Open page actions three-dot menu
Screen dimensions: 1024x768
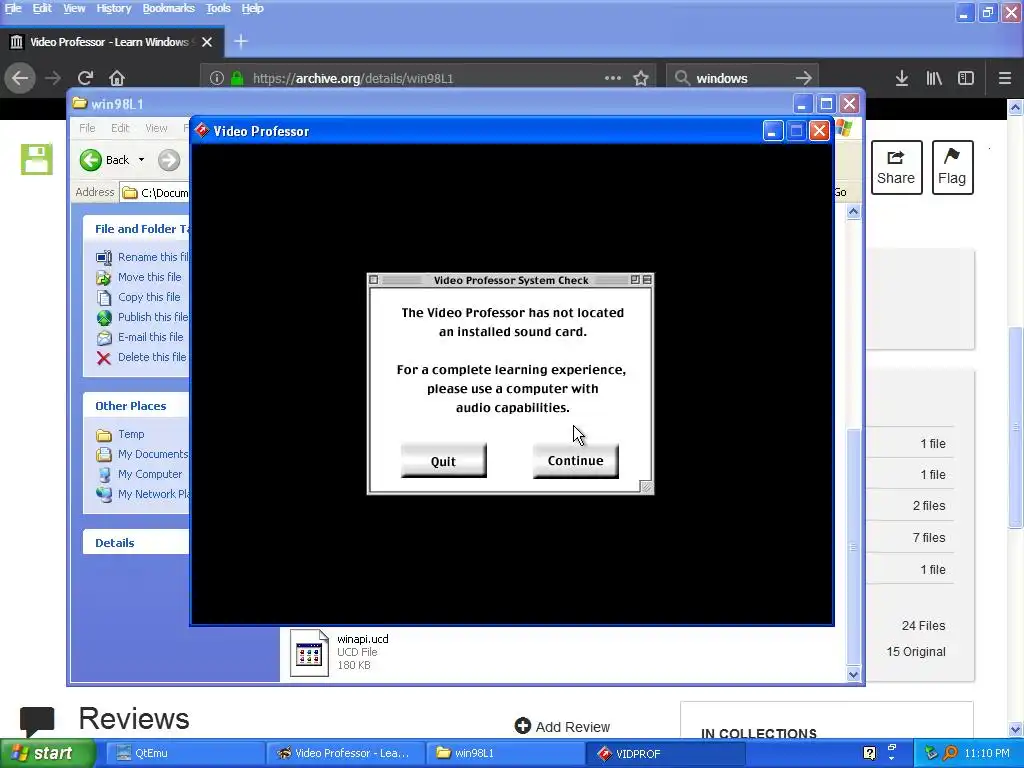click(x=613, y=78)
